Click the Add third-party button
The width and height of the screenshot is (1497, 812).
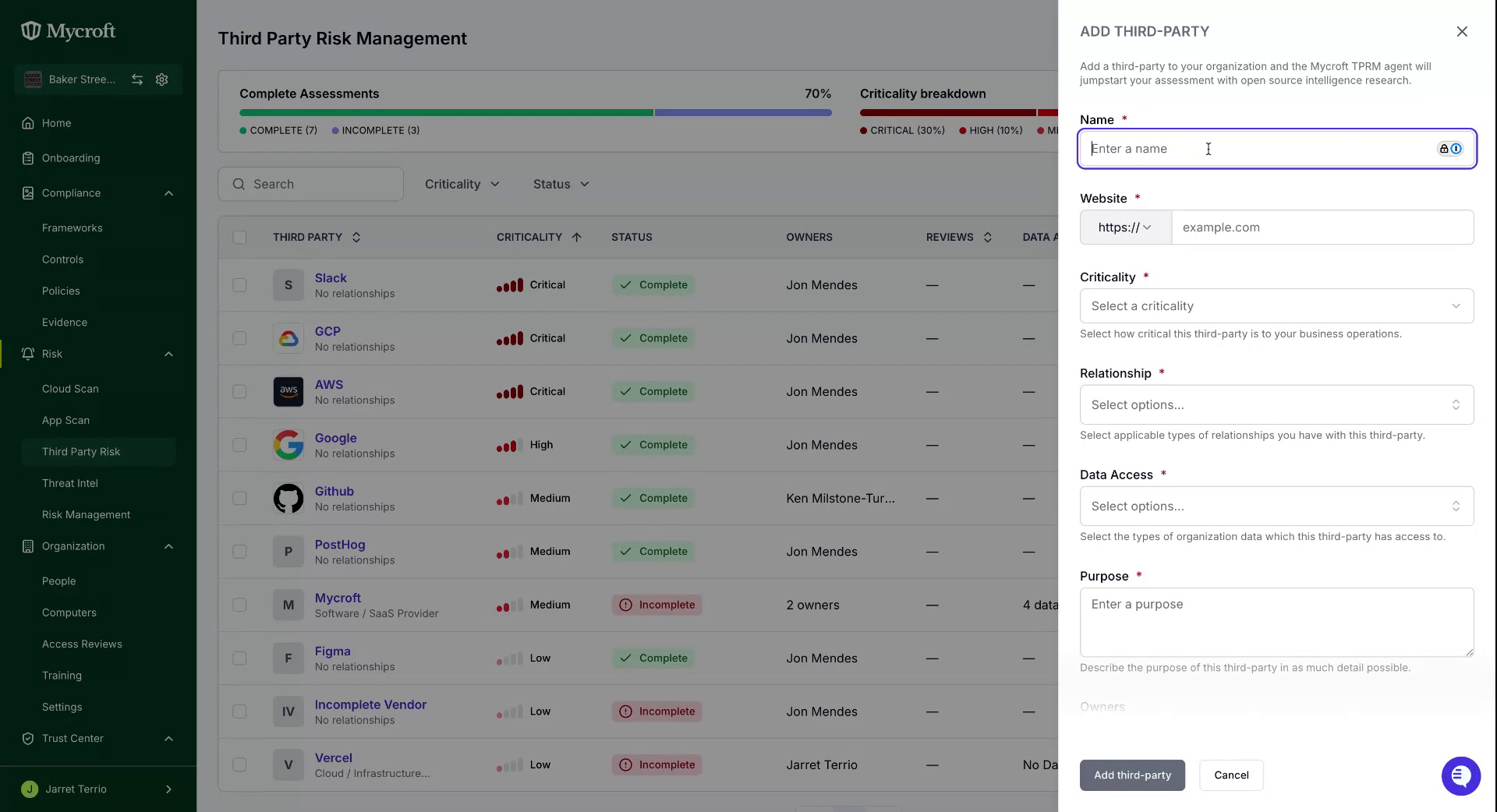(x=1132, y=775)
